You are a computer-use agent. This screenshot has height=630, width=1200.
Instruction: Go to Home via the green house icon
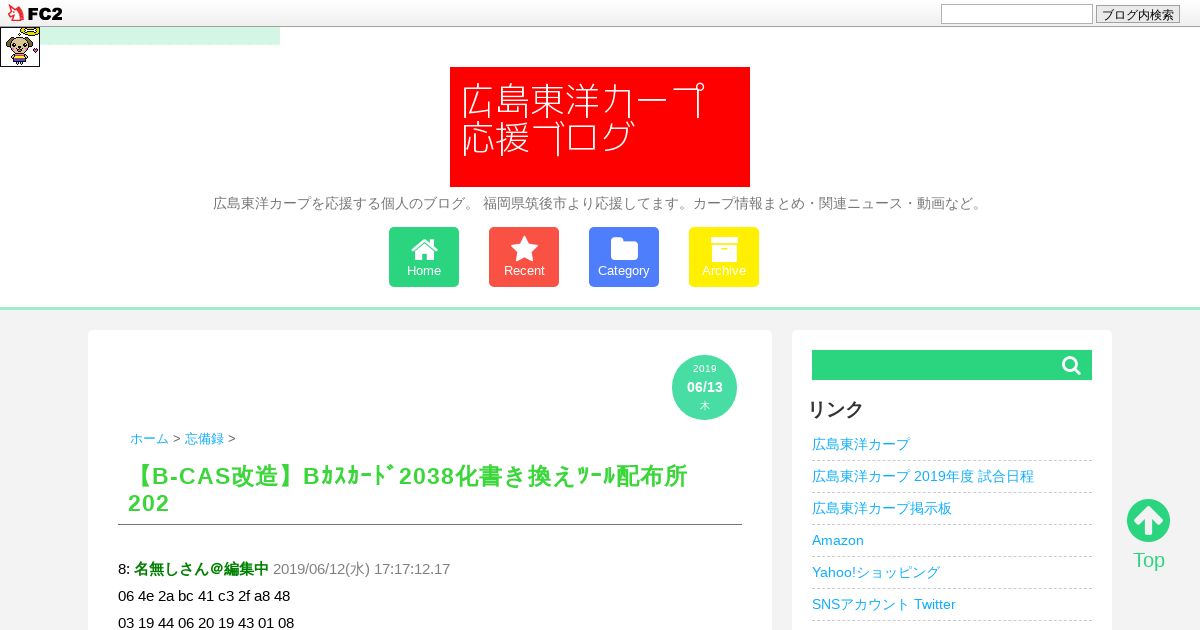coord(424,257)
